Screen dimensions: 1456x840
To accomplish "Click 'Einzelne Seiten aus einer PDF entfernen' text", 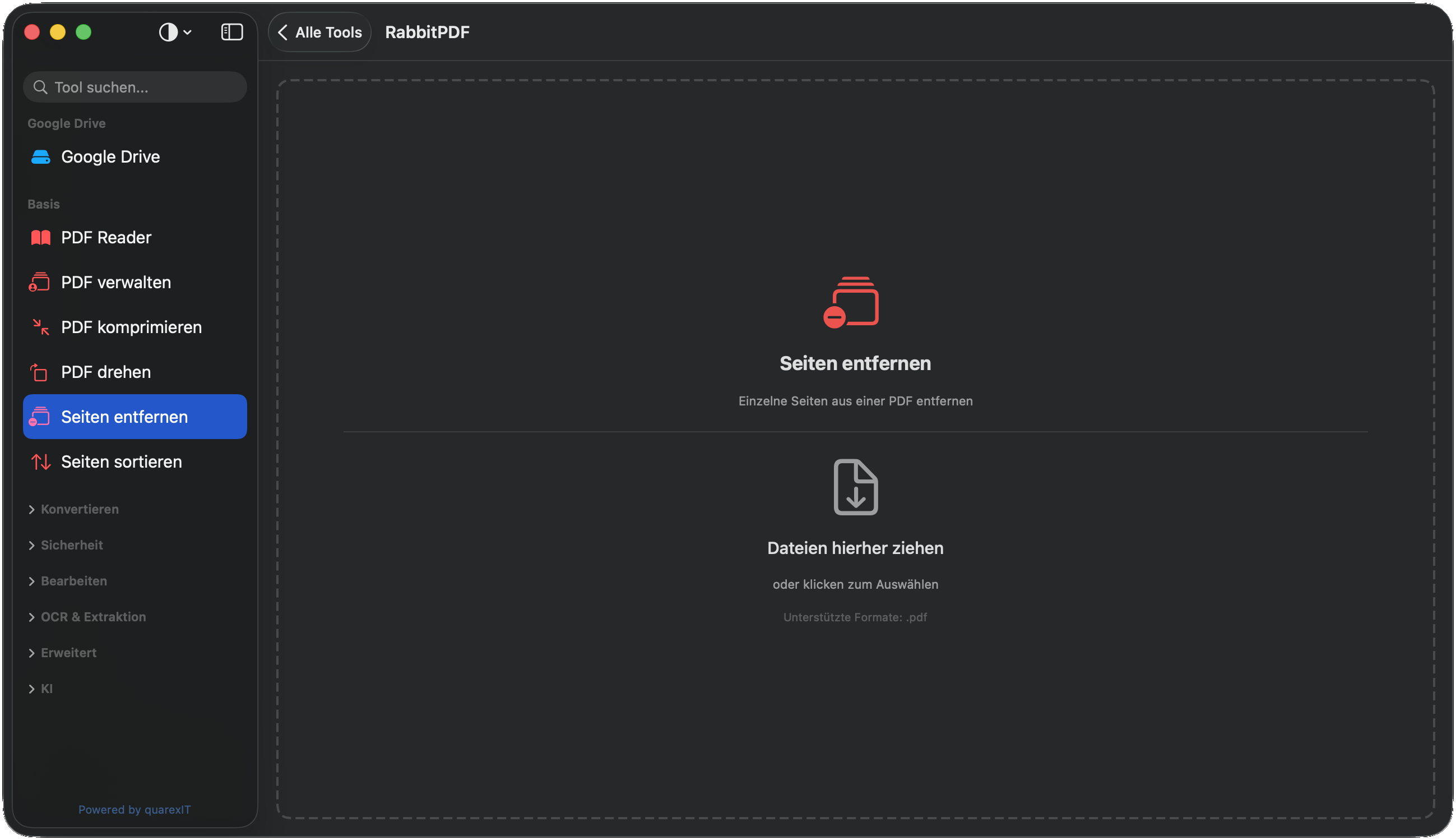I will point(855,401).
